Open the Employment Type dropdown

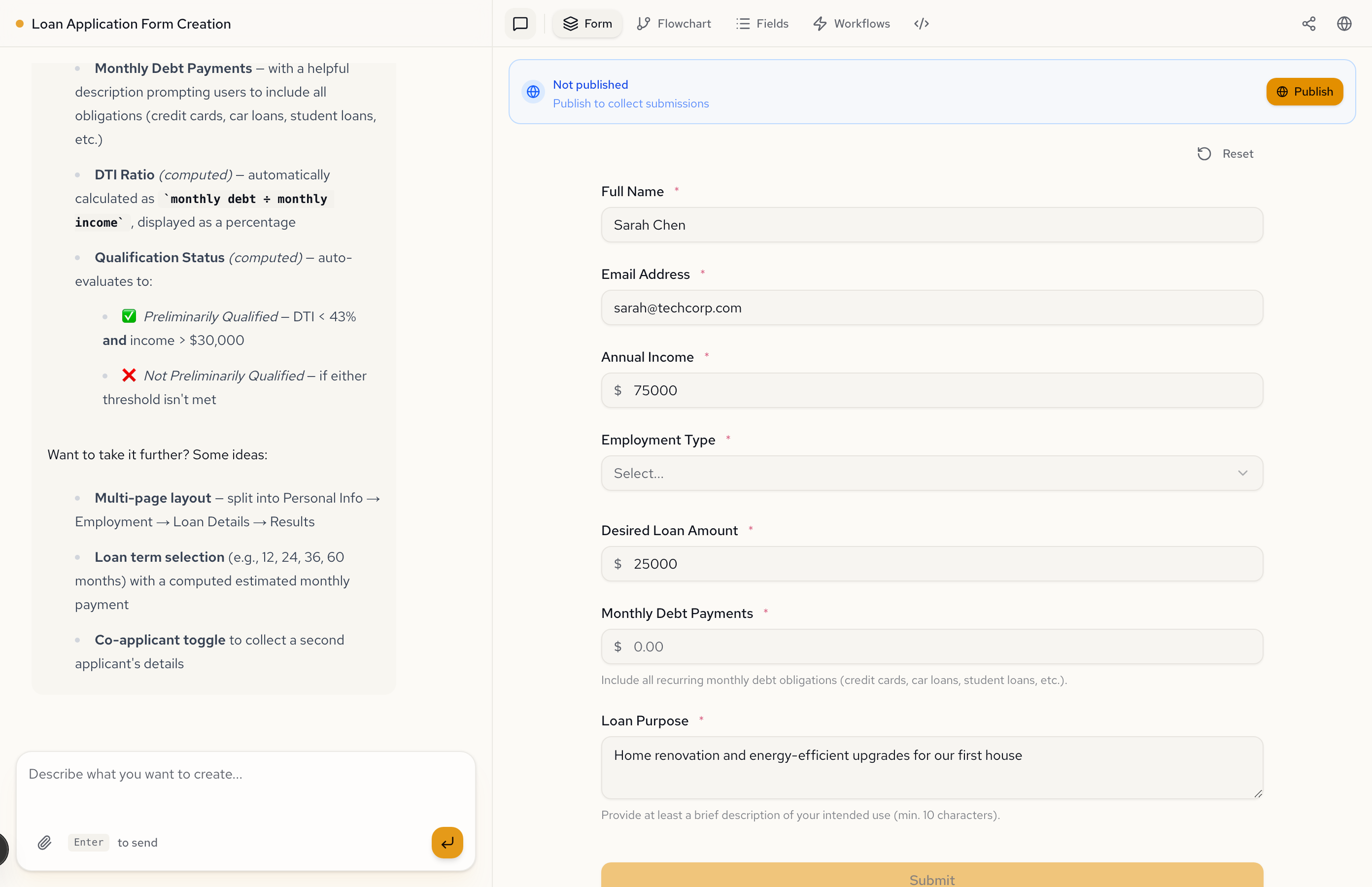tap(922, 473)
